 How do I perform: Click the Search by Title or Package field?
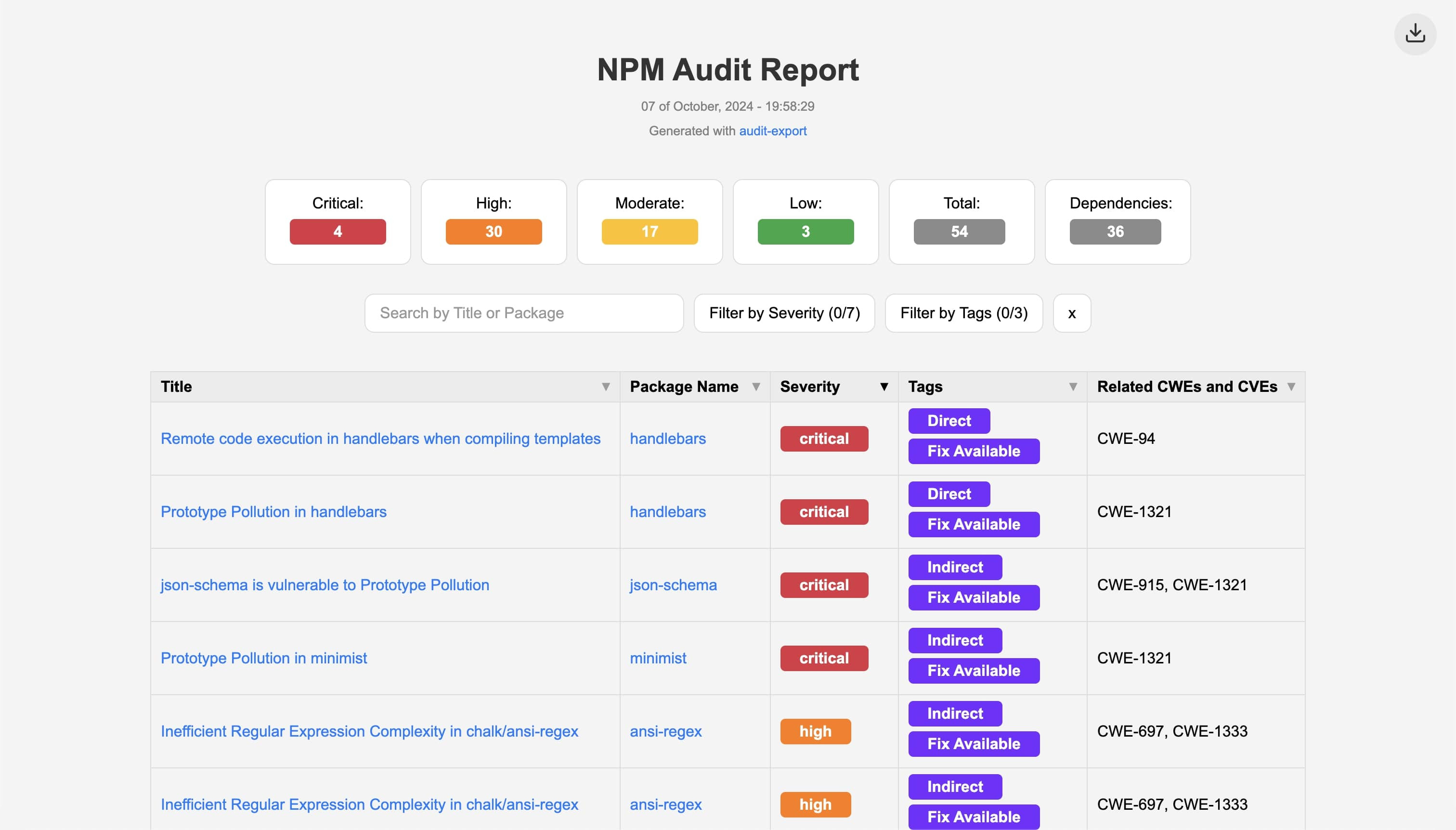pos(523,313)
